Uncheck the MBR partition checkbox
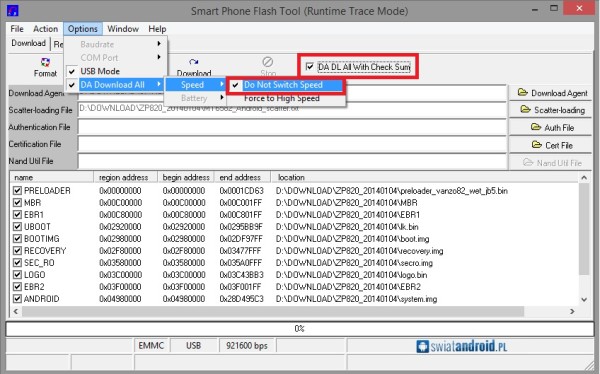The image size is (600, 374). coord(17,203)
